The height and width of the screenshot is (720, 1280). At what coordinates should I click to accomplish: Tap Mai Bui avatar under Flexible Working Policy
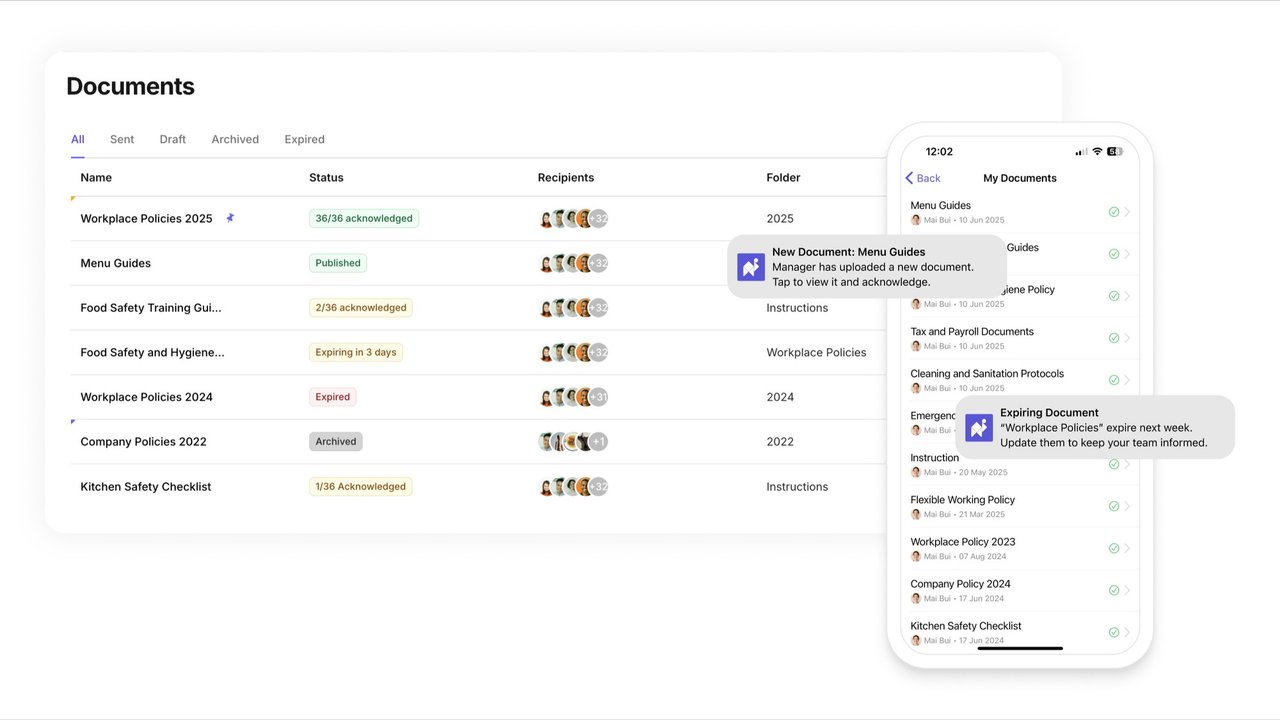tap(915, 514)
